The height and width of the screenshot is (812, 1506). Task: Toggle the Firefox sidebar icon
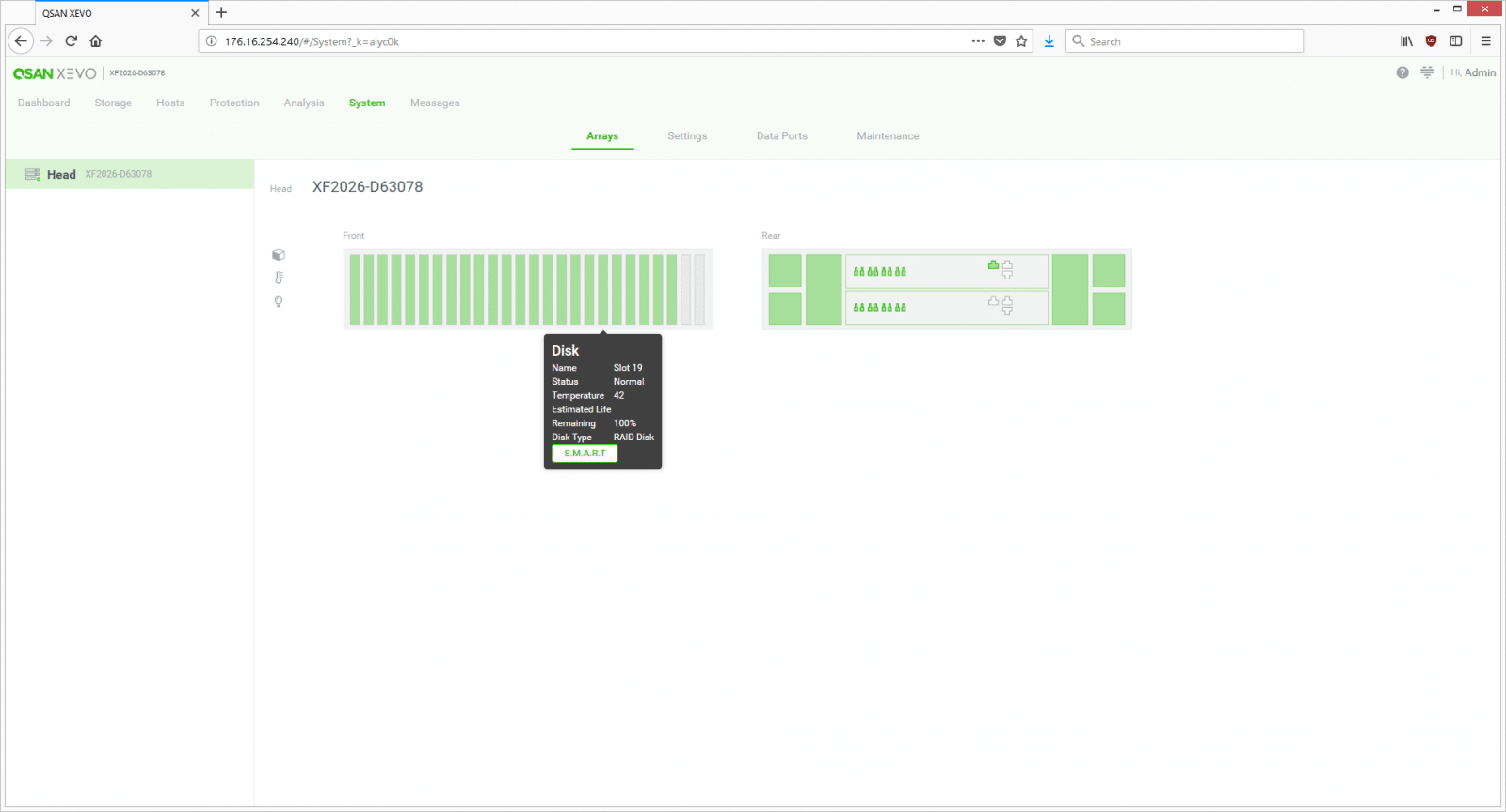(x=1456, y=40)
